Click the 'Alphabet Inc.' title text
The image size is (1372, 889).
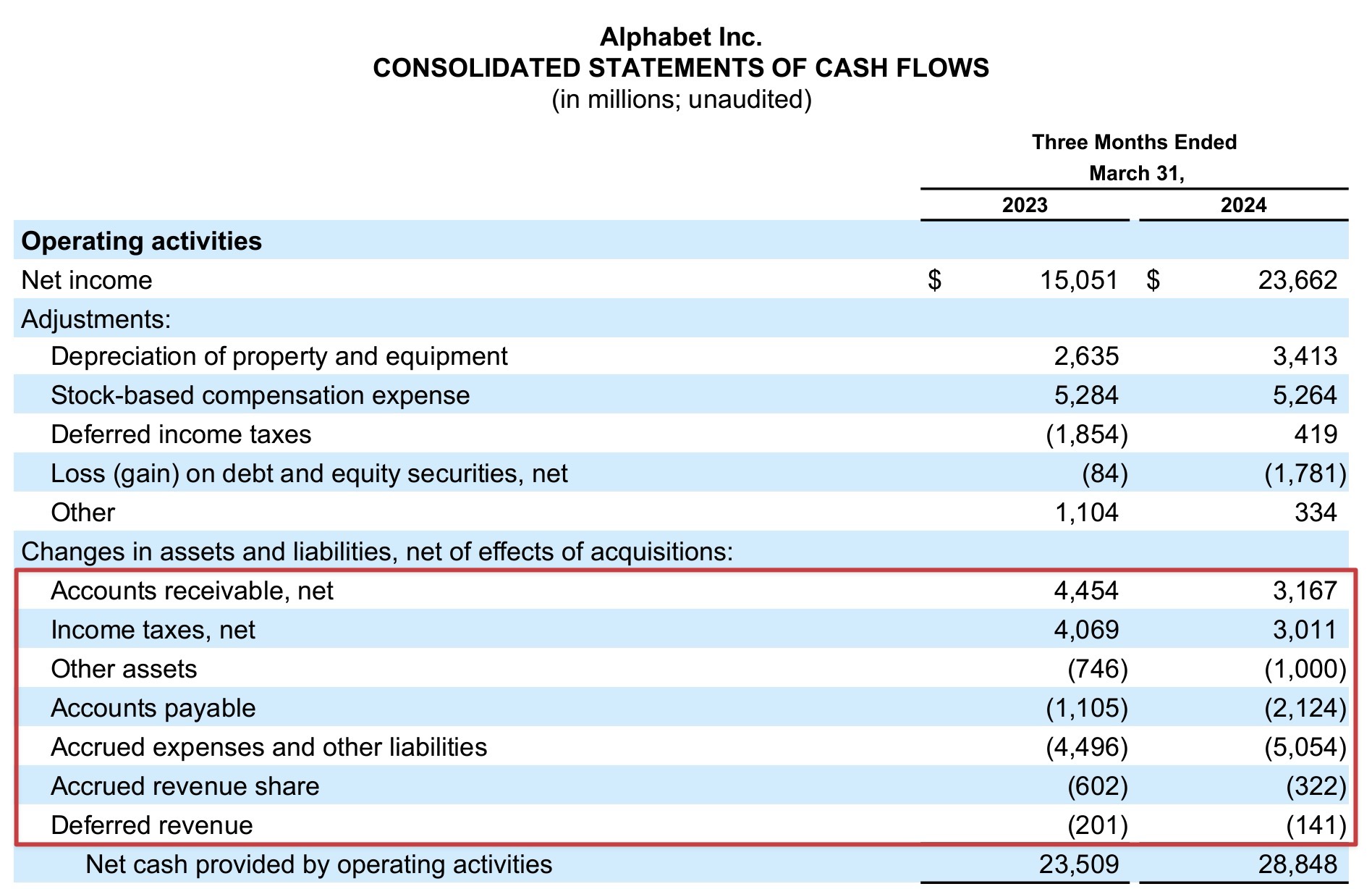pyautogui.click(x=681, y=37)
